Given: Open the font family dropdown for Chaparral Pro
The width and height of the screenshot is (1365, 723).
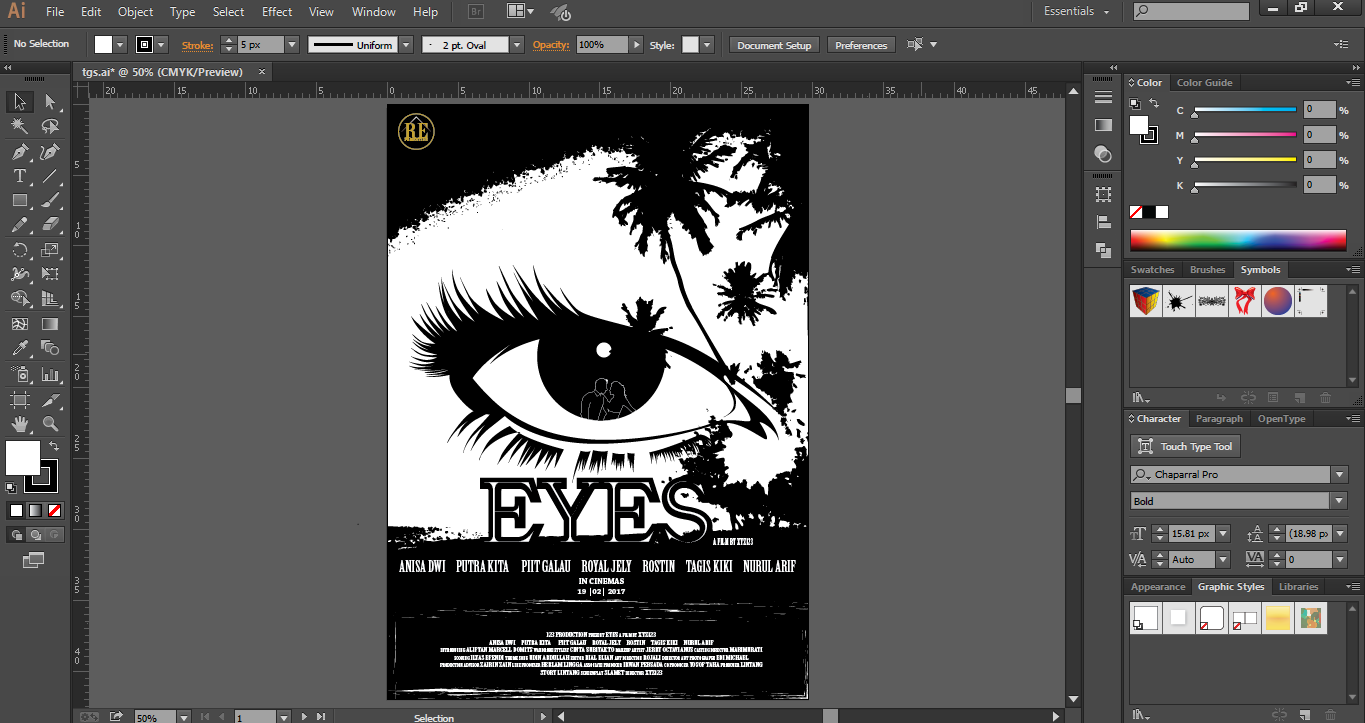Looking at the screenshot, I should pos(1340,475).
